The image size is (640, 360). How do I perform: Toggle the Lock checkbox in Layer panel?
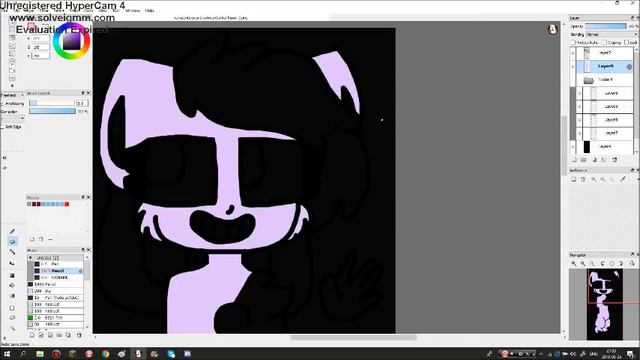[627, 42]
